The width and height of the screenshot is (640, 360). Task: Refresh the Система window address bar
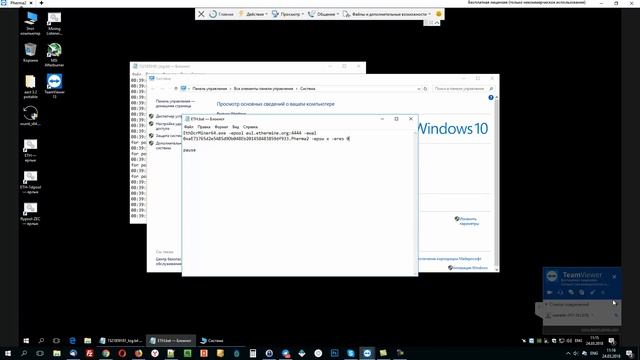(425, 89)
